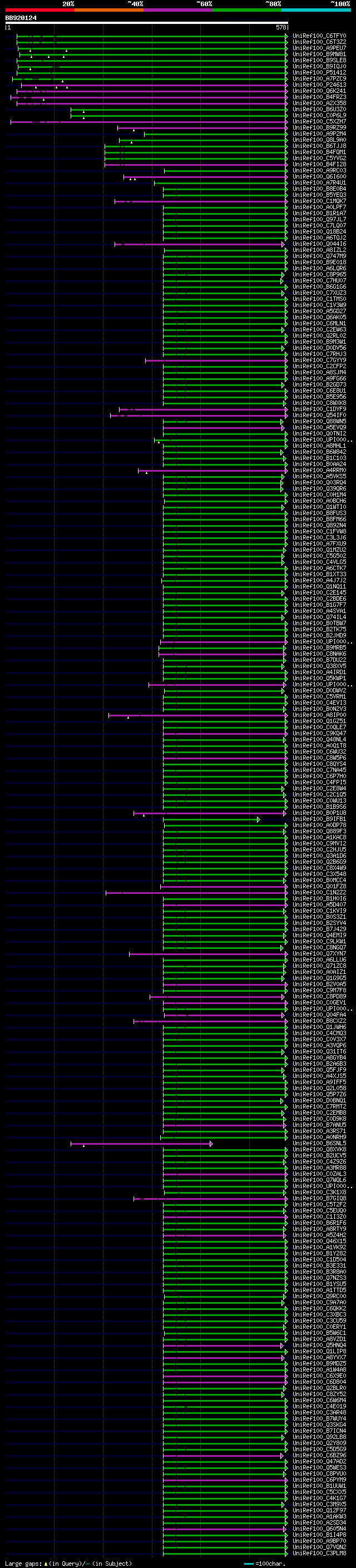Image resolution: width=356 pixels, height=1568 pixels.
Task: Click the red 20% identity legend bar
Action: click(39, 10)
